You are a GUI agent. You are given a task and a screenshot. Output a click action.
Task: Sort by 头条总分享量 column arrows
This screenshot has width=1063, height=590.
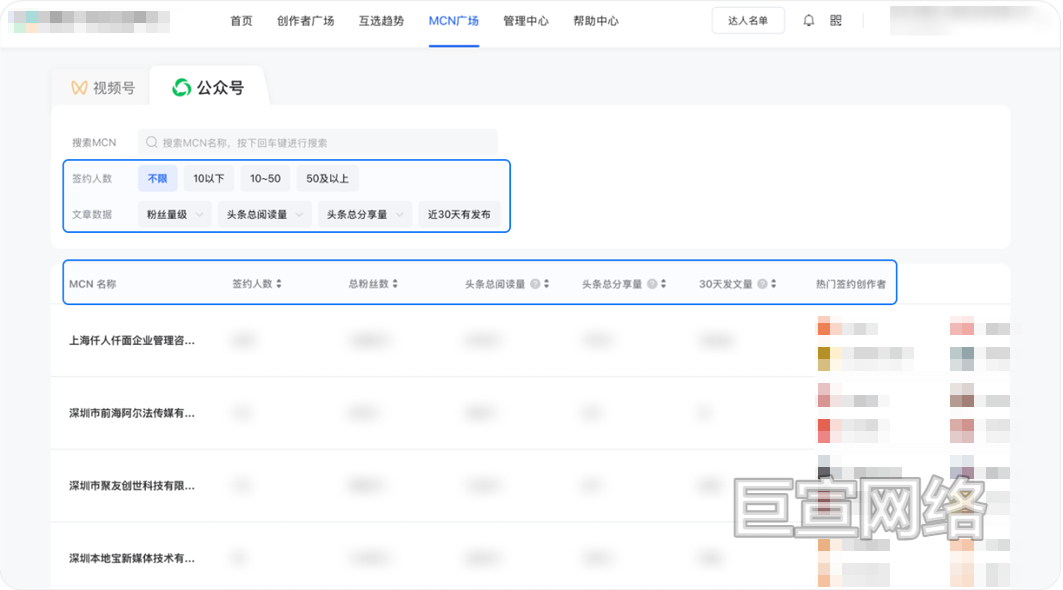coord(664,284)
